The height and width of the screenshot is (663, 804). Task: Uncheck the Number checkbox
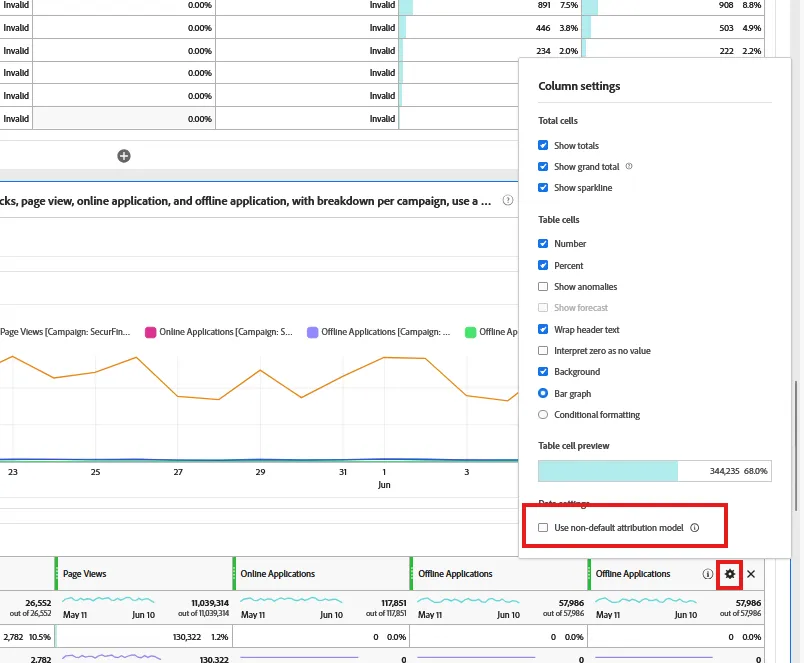tap(543, 243)
